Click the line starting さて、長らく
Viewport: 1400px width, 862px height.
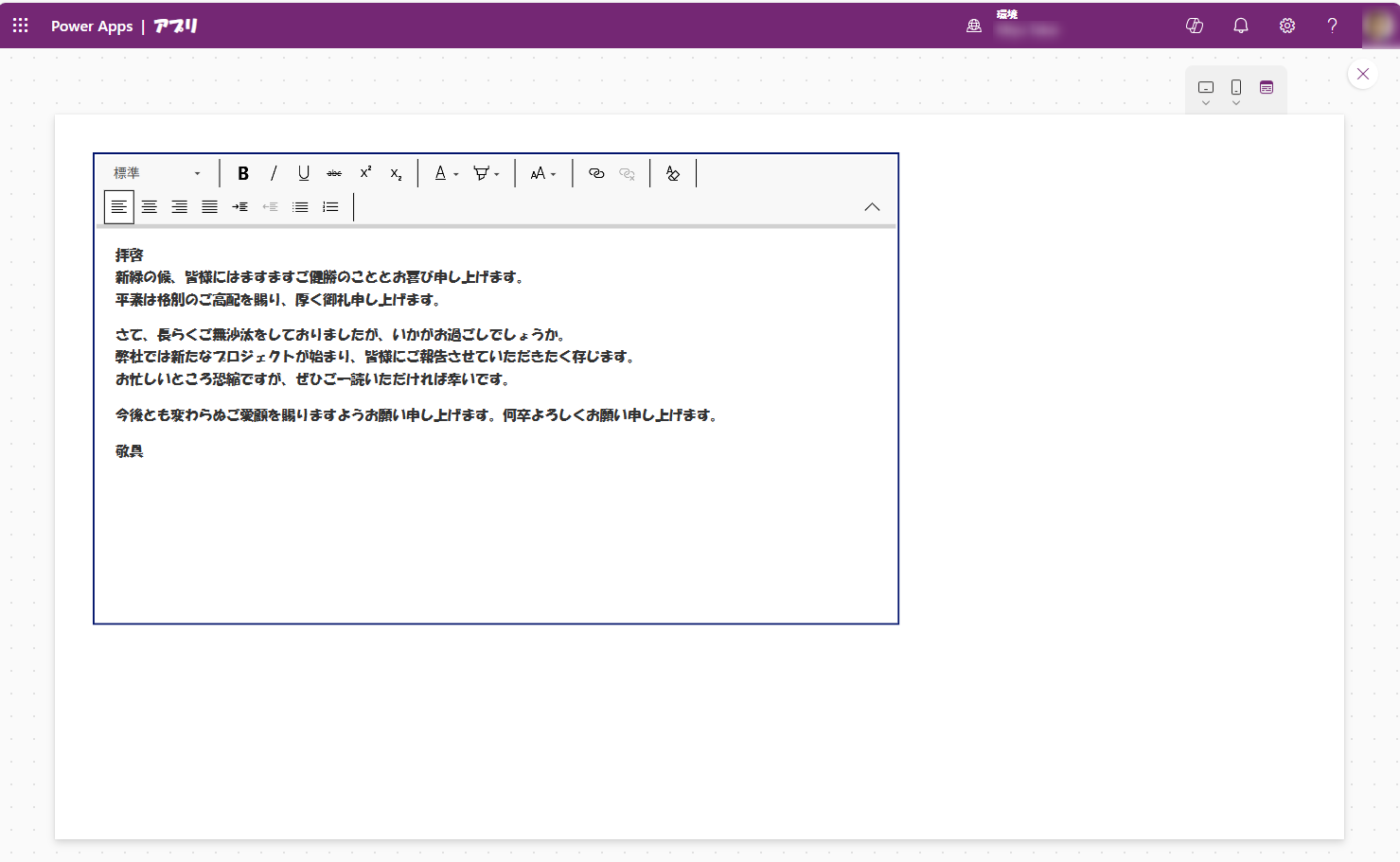(x=341, y=335)
